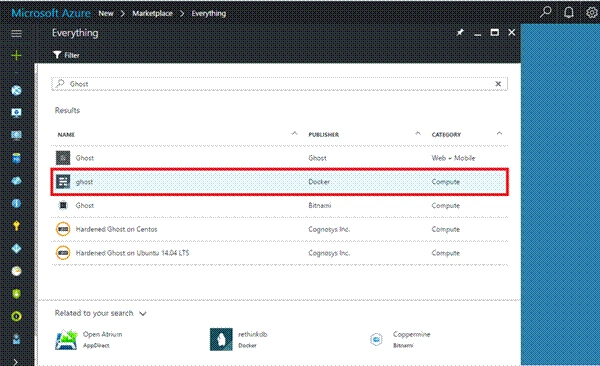Open the gauge Monitor sidebar icon
The height and width of the screenshot is (366, 600).
16,271
